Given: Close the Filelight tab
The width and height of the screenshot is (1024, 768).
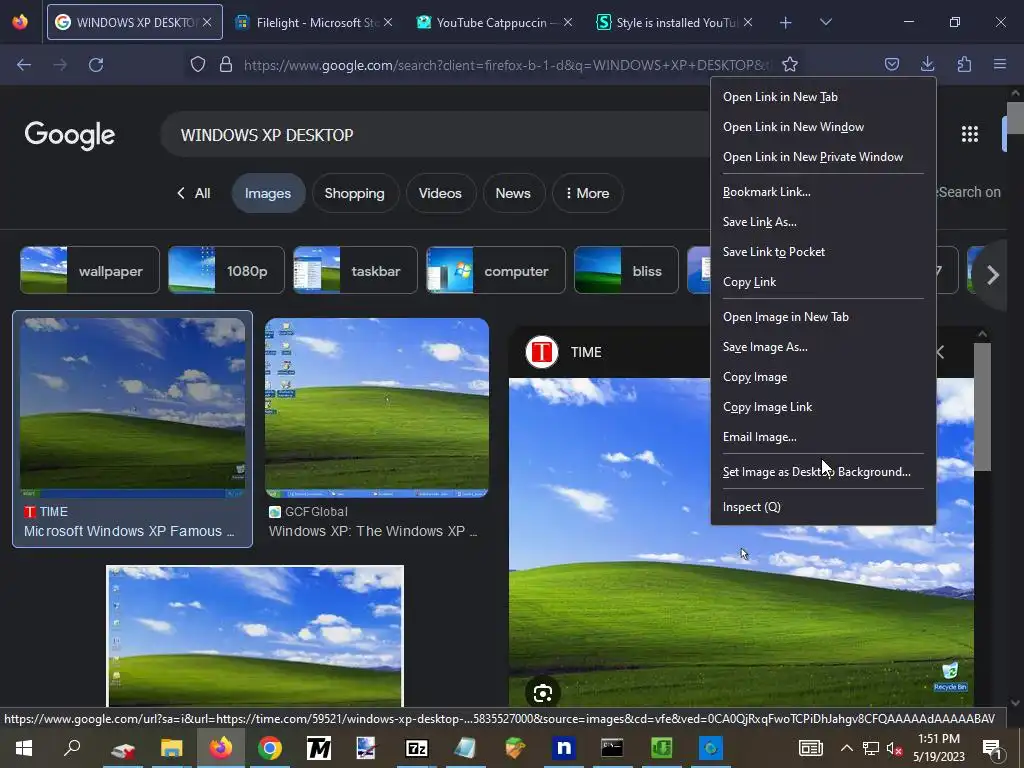Looking at the screenshot, I should tap(388, 22).
